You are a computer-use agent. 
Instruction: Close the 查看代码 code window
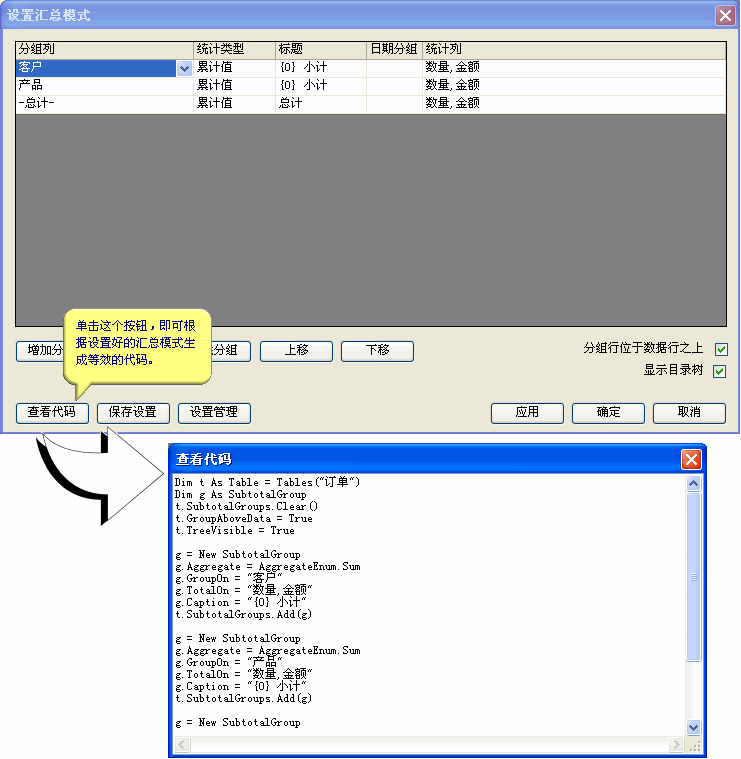click(x=691, y=460)
